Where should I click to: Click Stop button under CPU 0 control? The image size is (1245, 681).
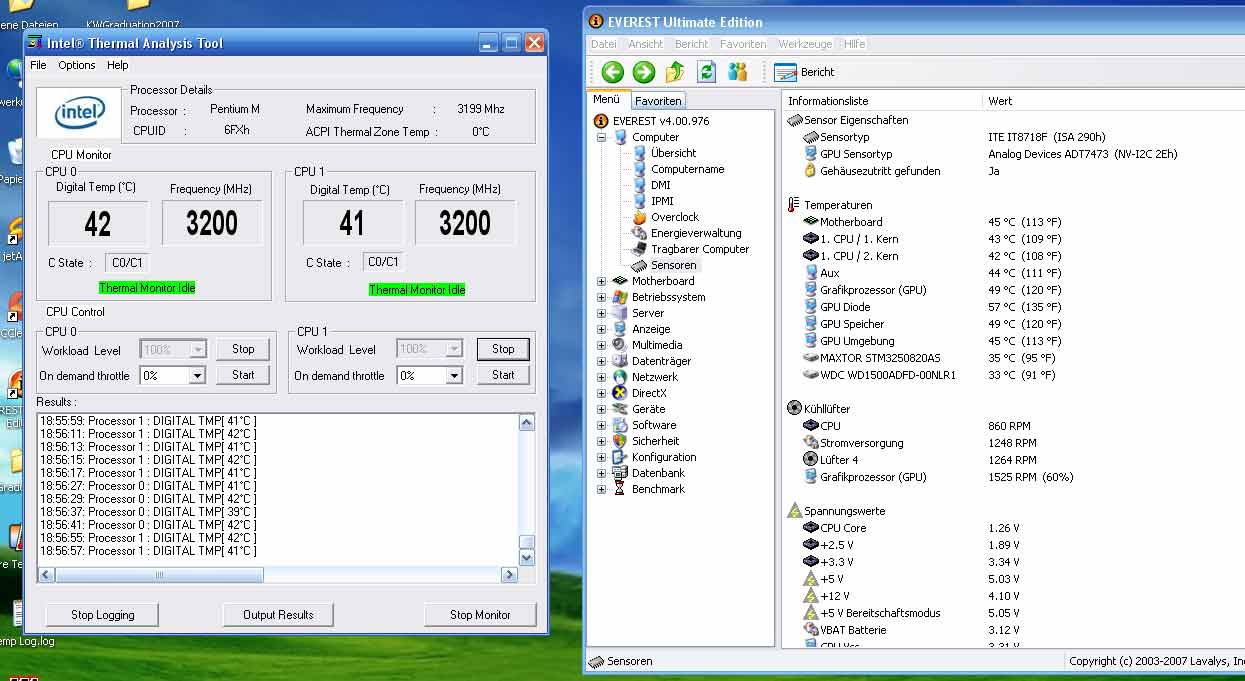pyautogui.click(x=243, y=349)
